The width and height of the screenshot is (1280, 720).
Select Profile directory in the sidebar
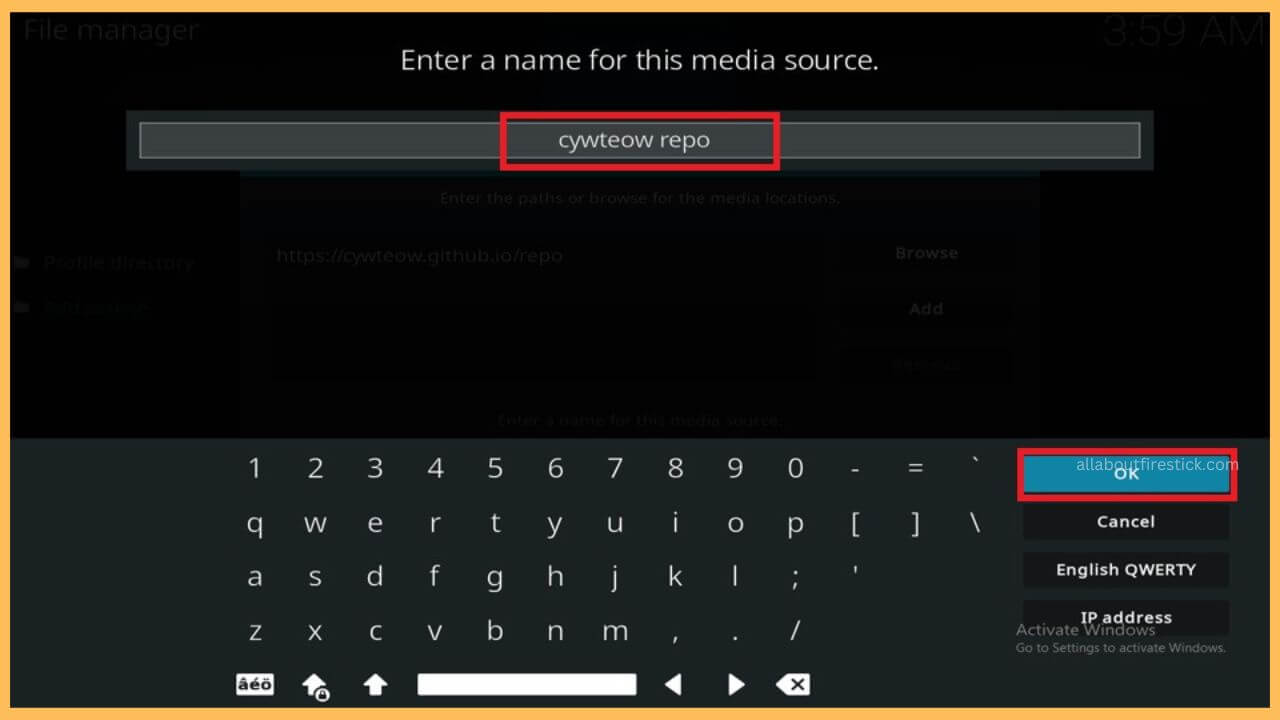pyautogui.click(x=119, y=261)
